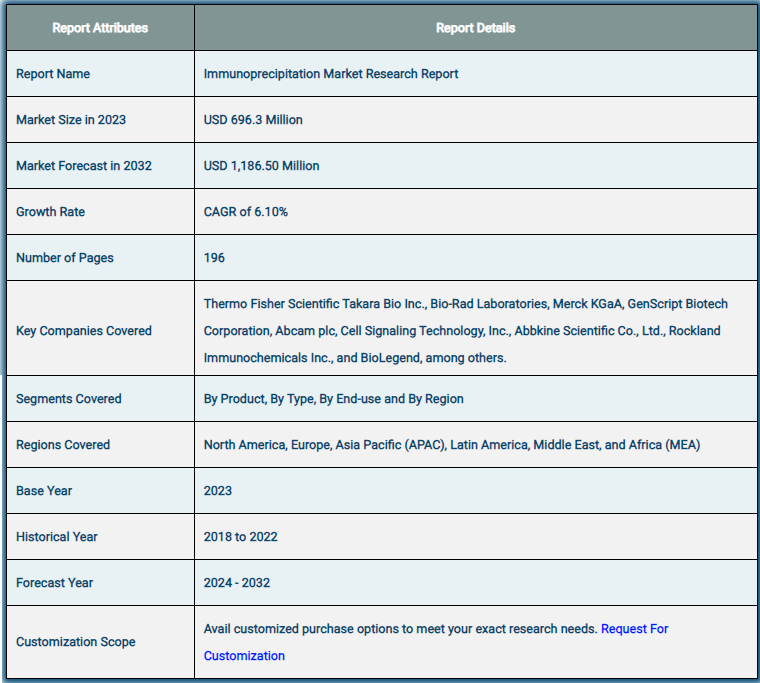Click the Customization Scope row label

76,642
